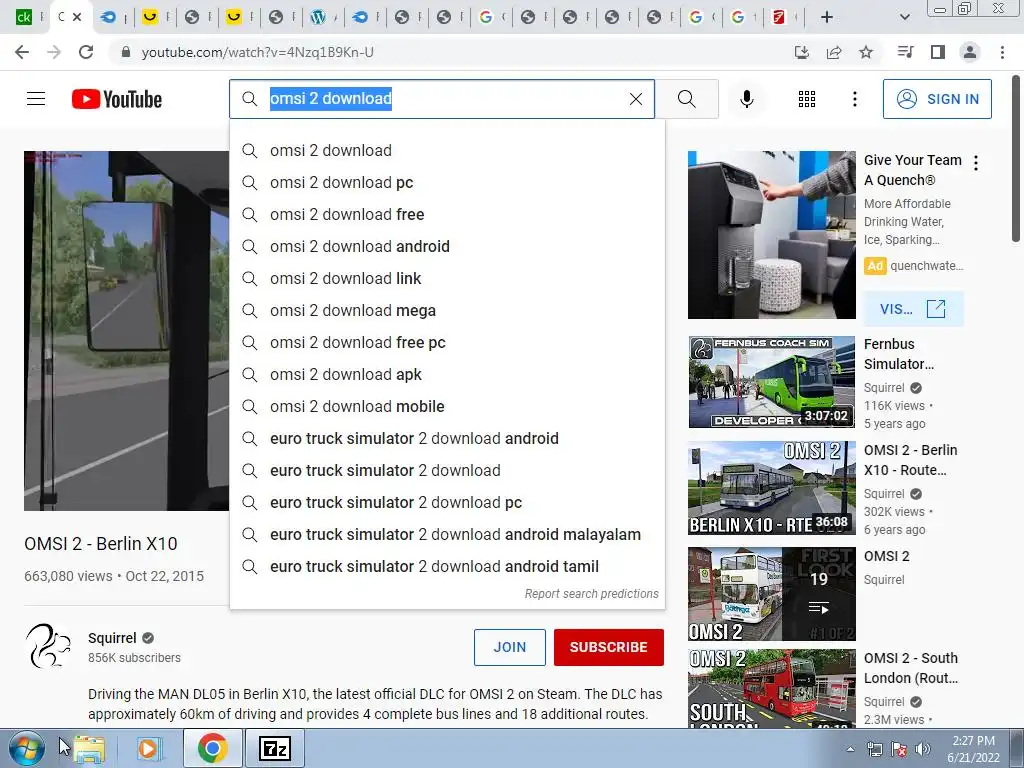Click the VIS... visit site ad button

tap(913, 308)
